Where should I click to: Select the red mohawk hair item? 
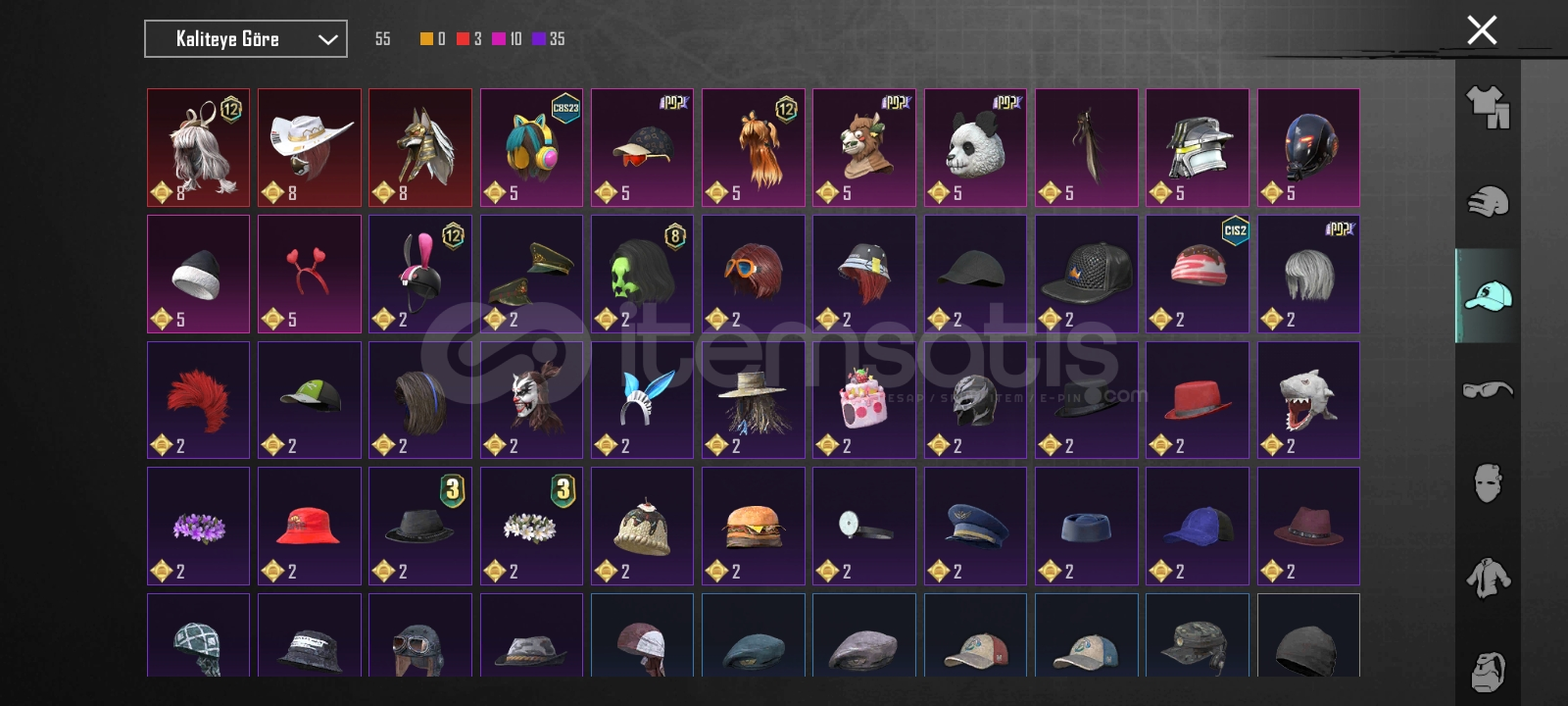[199, 400]
